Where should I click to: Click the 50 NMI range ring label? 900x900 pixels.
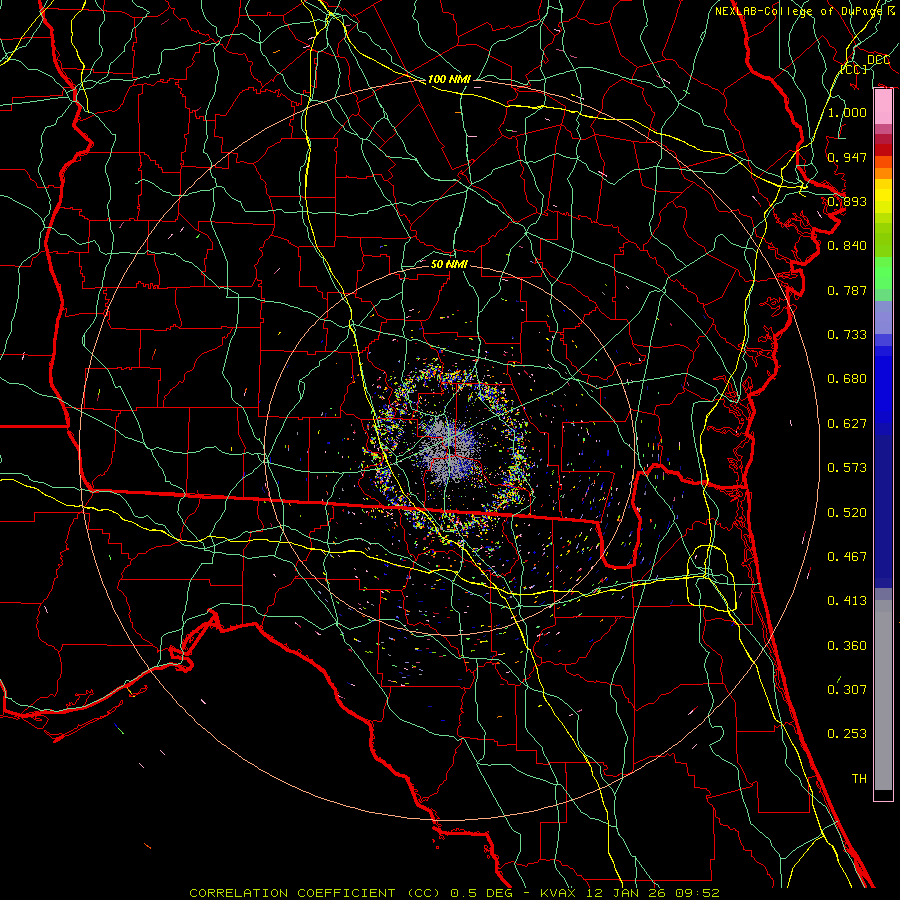pos(449,264)
